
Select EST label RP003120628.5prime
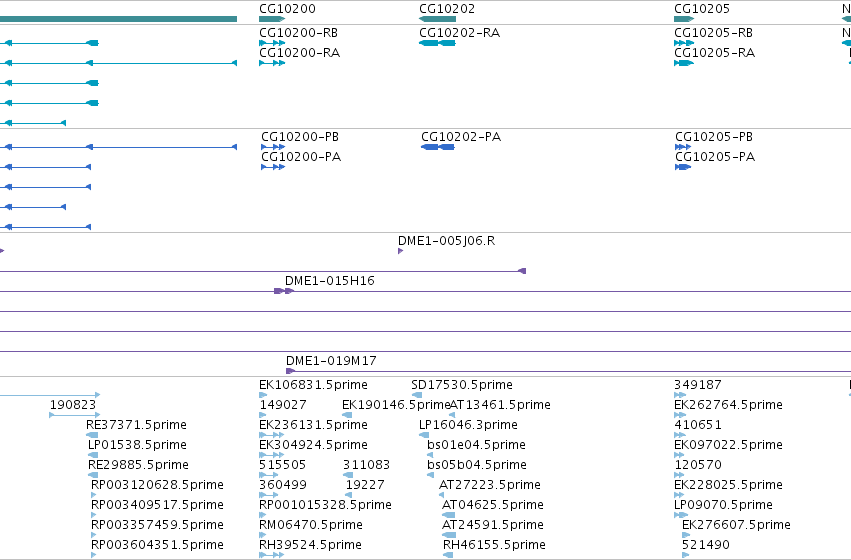coord(157,485)
